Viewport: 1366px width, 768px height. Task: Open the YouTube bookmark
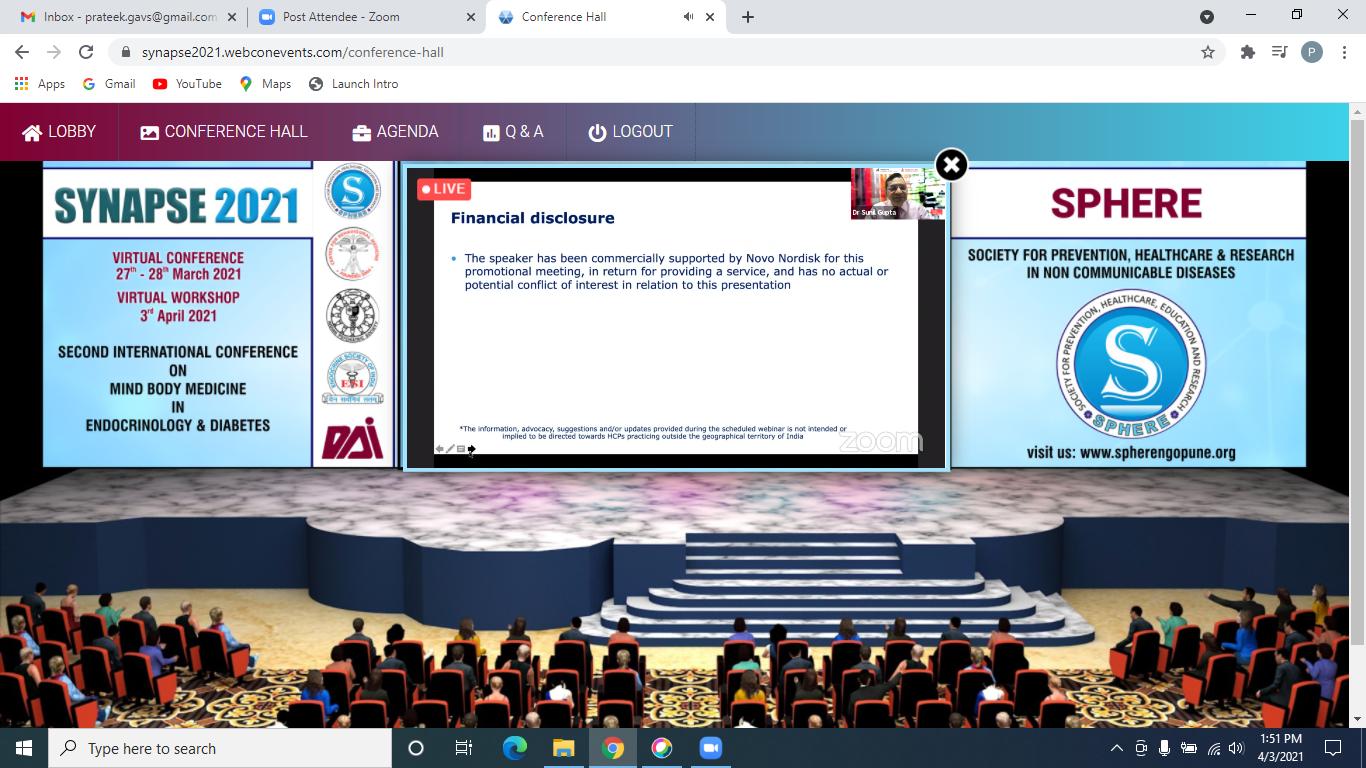click(187, 84)
